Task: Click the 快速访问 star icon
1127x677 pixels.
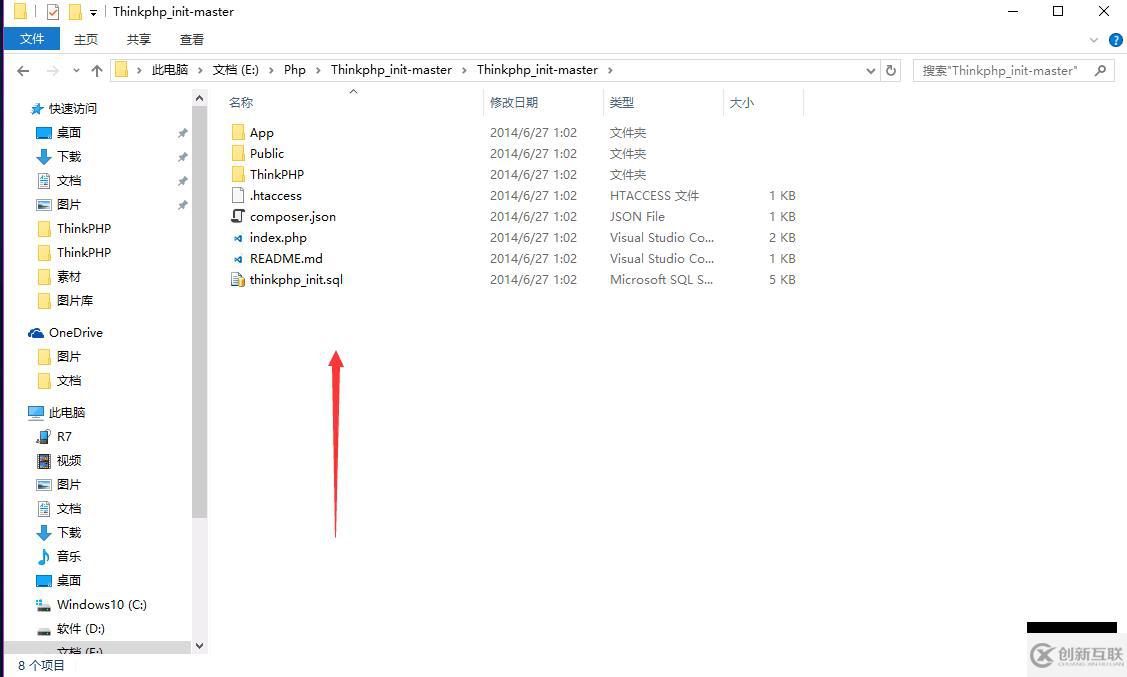Action: (37, 109)
